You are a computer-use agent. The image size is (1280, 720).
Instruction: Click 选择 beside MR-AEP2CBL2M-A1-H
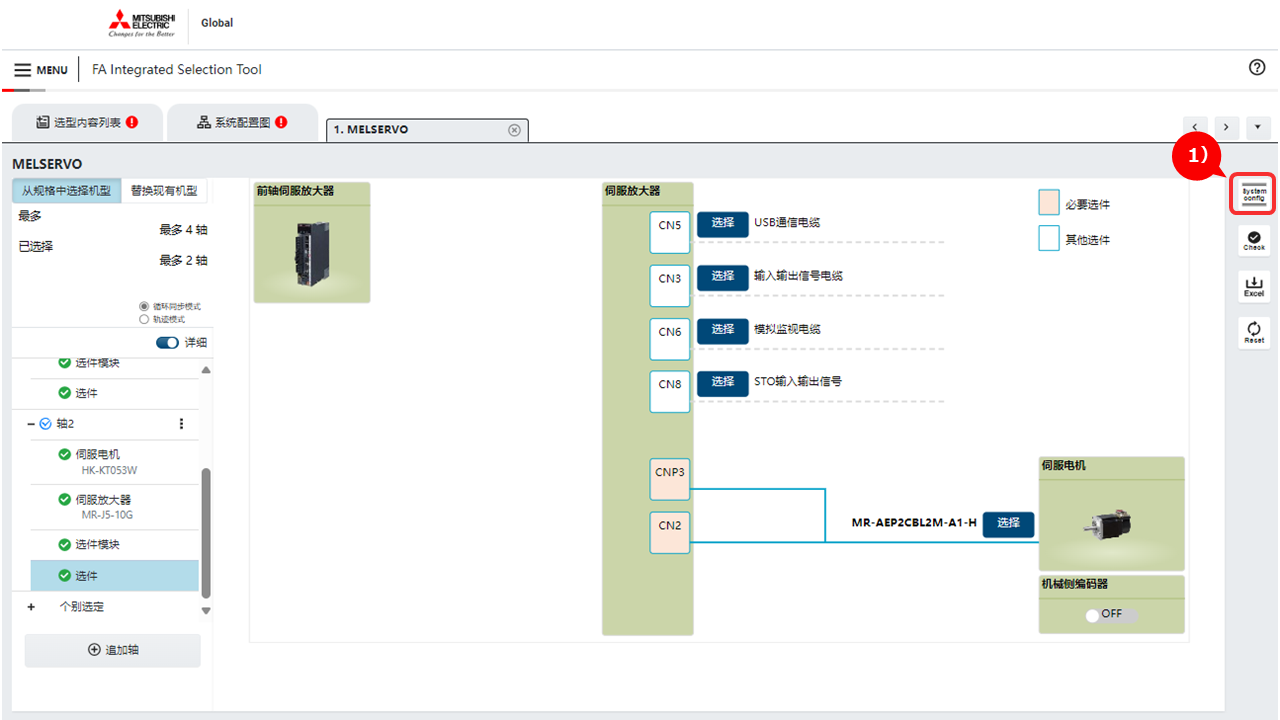click(x=1008, y=524)
